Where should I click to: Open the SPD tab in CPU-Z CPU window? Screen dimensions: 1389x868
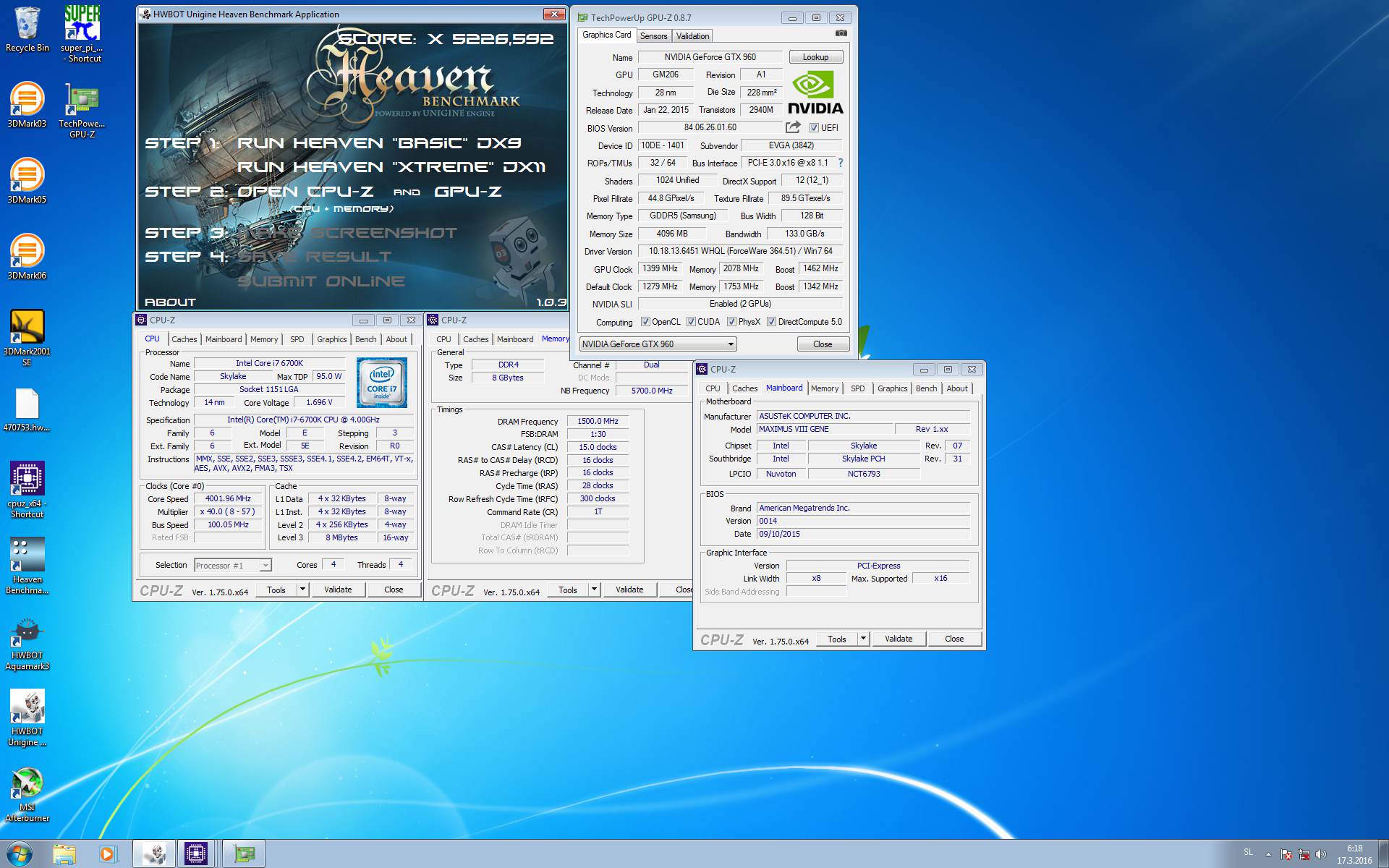297,339
